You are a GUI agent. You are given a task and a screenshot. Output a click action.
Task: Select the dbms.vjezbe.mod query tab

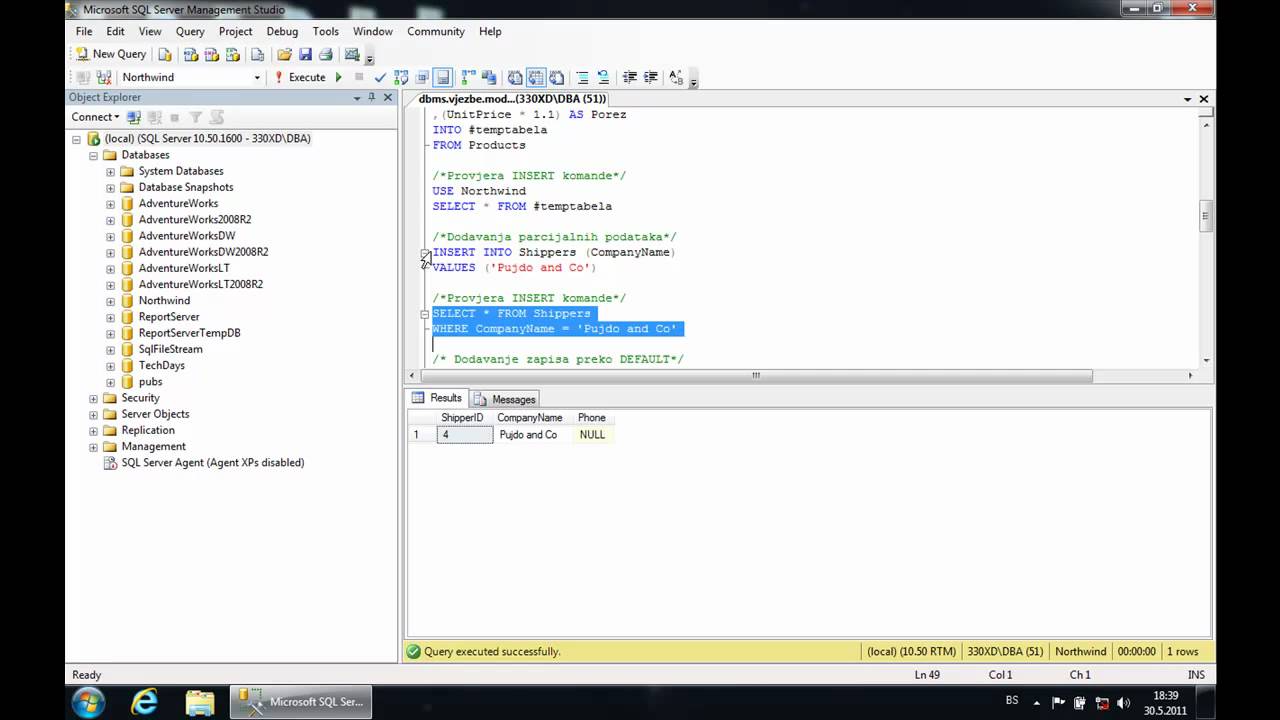coord(513,99)
